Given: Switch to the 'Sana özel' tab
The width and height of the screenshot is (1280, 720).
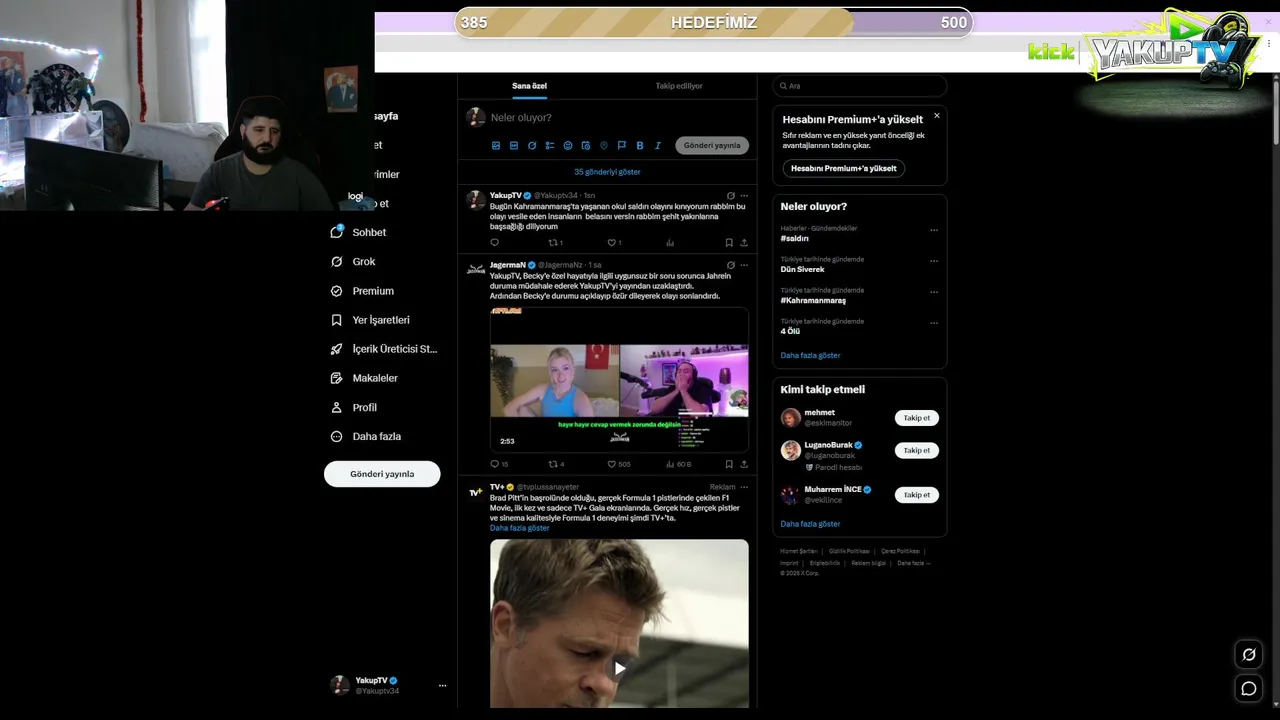Looking at the screenshot, I should click(529, 86).
